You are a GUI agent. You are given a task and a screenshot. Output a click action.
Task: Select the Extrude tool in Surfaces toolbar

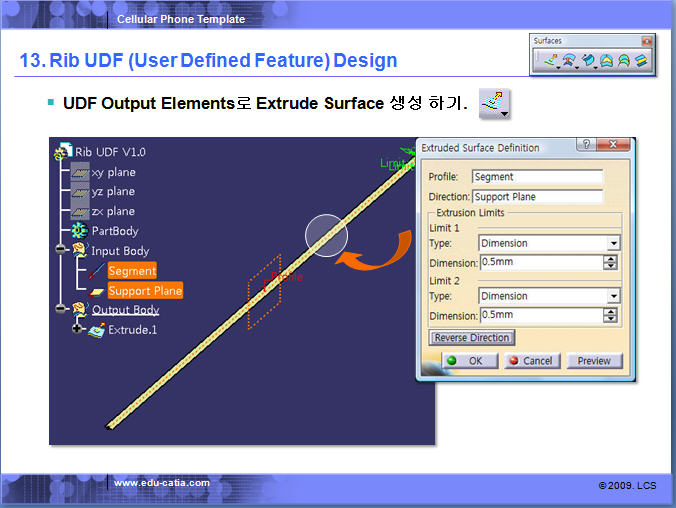[550, 61]
